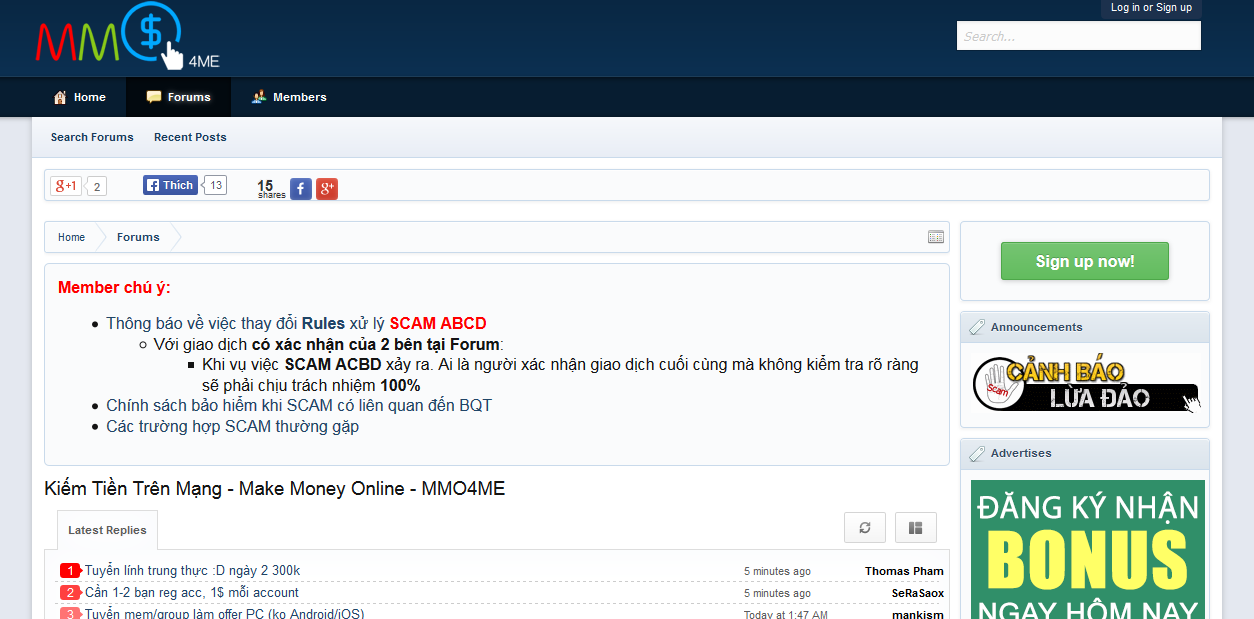Open thread Cần 1-2 bạn reg acc
The image size is (1254, 619).
pos(192,592)
